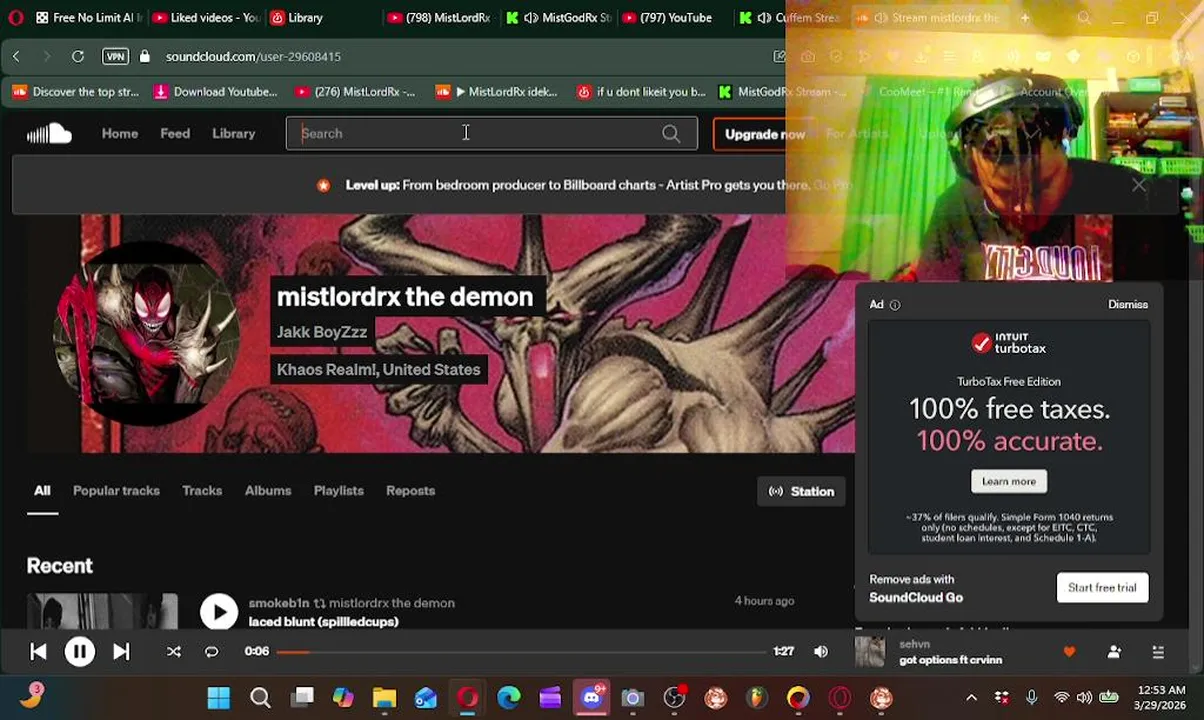Dismiss the TurboTax ad

pos(1127,304)
